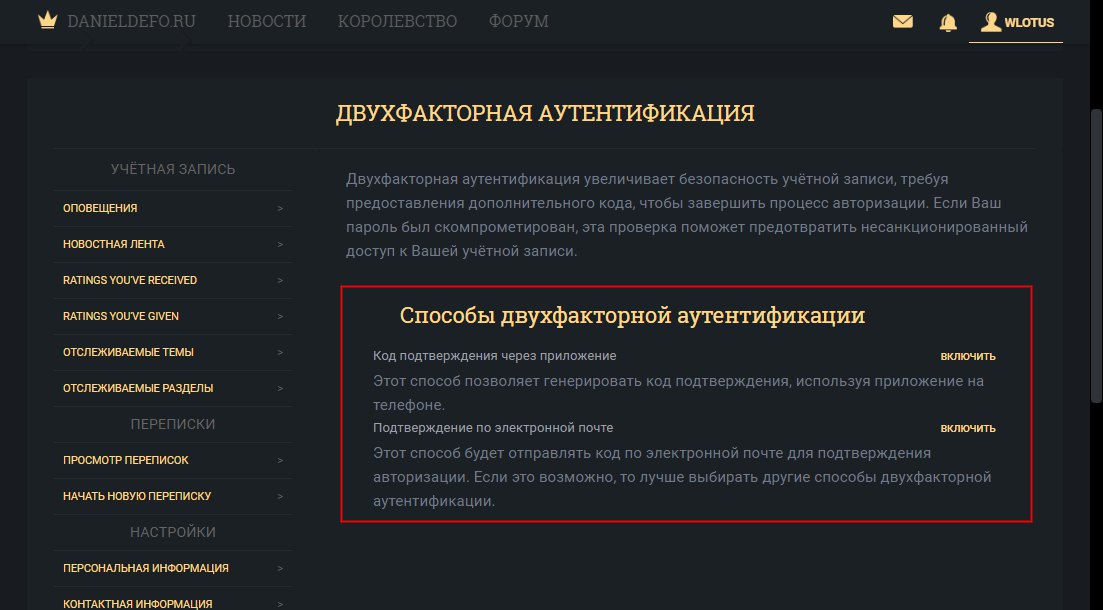
Task: Click the НАСТРОЙКИ sidebar heading
Action: pyautogui.click(x=173, y=532)
